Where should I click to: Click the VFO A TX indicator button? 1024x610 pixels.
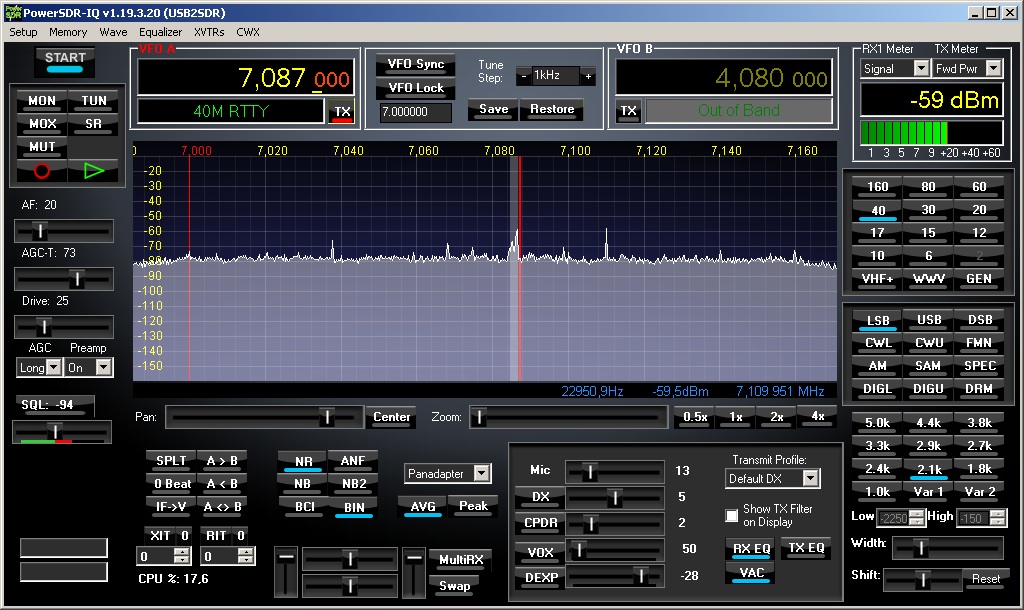click(x=342, y=112)
